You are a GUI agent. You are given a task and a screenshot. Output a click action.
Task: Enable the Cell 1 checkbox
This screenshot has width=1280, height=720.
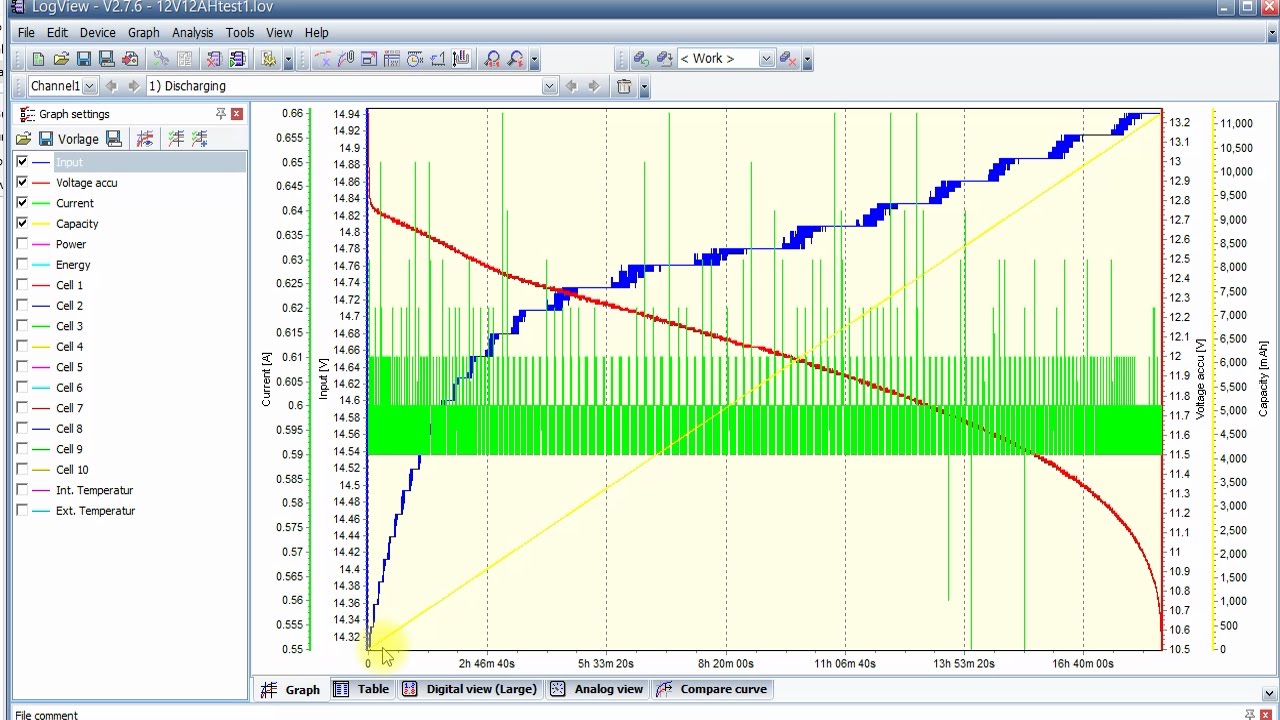pyautogui.click(x=22, y=285)
